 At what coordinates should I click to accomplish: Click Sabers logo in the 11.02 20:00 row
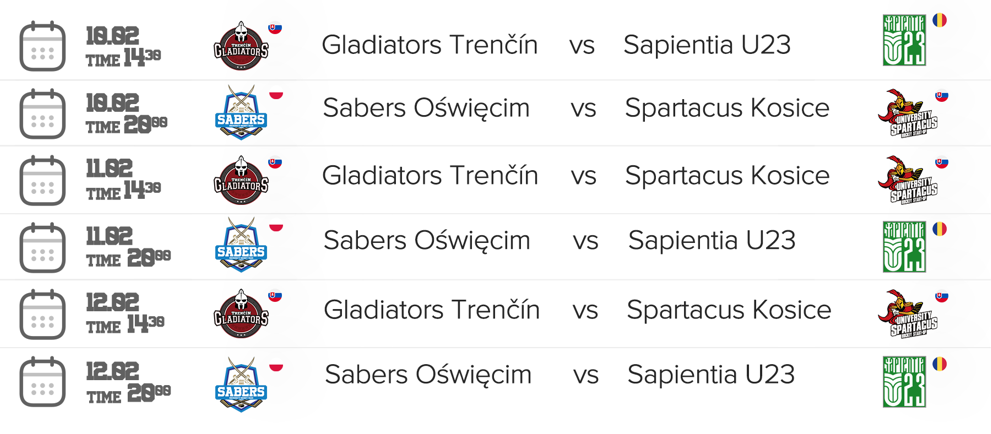pos(242,244)
